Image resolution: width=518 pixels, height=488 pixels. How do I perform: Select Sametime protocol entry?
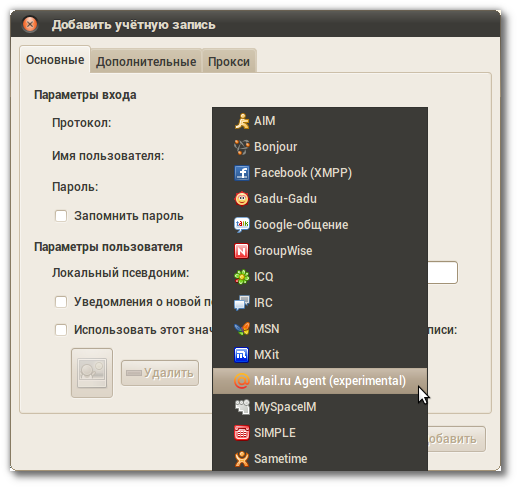(x=320, y=459)
